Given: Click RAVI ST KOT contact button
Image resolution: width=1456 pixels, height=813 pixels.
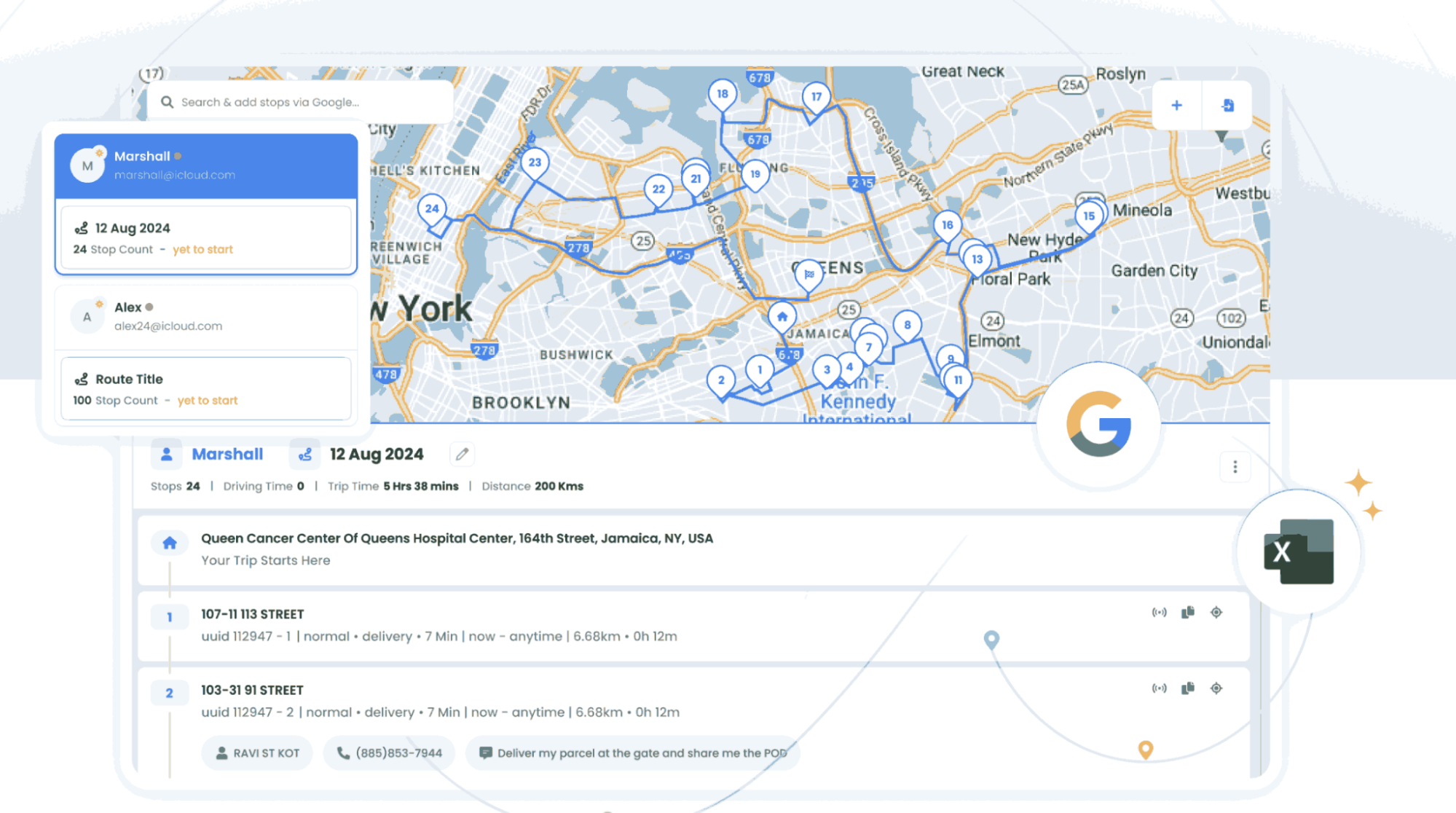Looking at the screenshot, I should (x=256, y=753).
